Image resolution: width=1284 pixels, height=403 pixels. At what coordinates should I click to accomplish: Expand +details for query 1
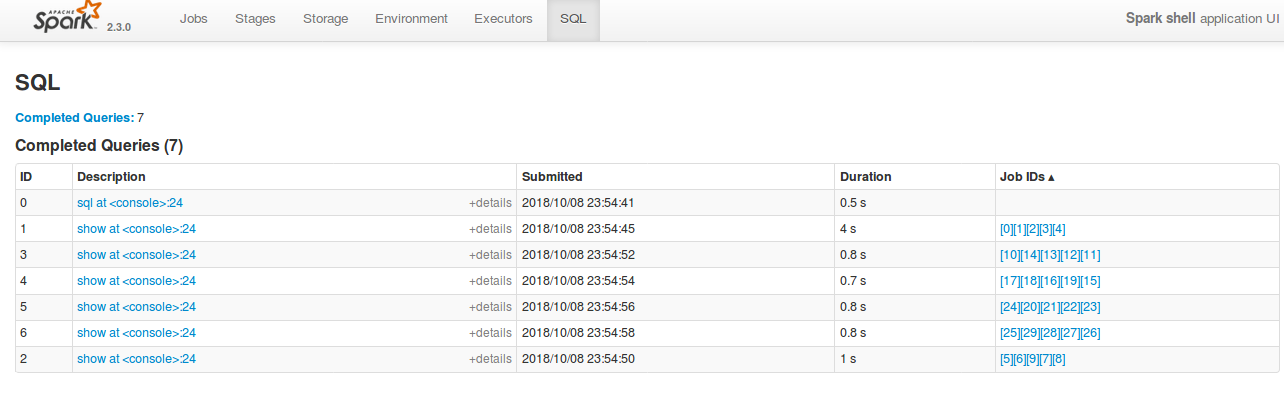(x=490, y=229)
